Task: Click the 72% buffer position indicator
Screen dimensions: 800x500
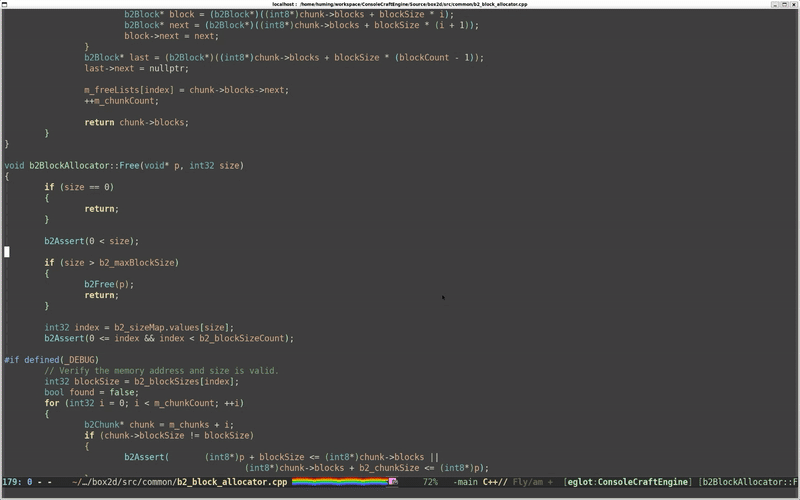Action: coord(430,482)
